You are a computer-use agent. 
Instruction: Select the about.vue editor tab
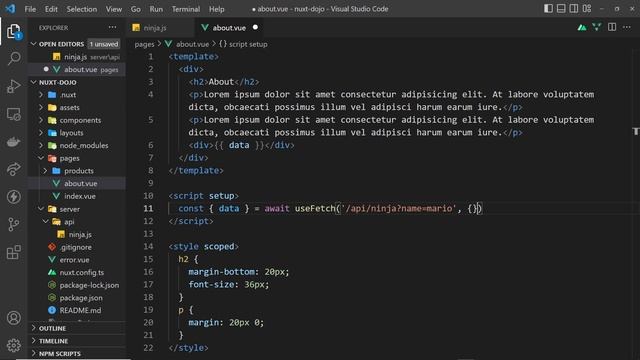tap(229, 28)
